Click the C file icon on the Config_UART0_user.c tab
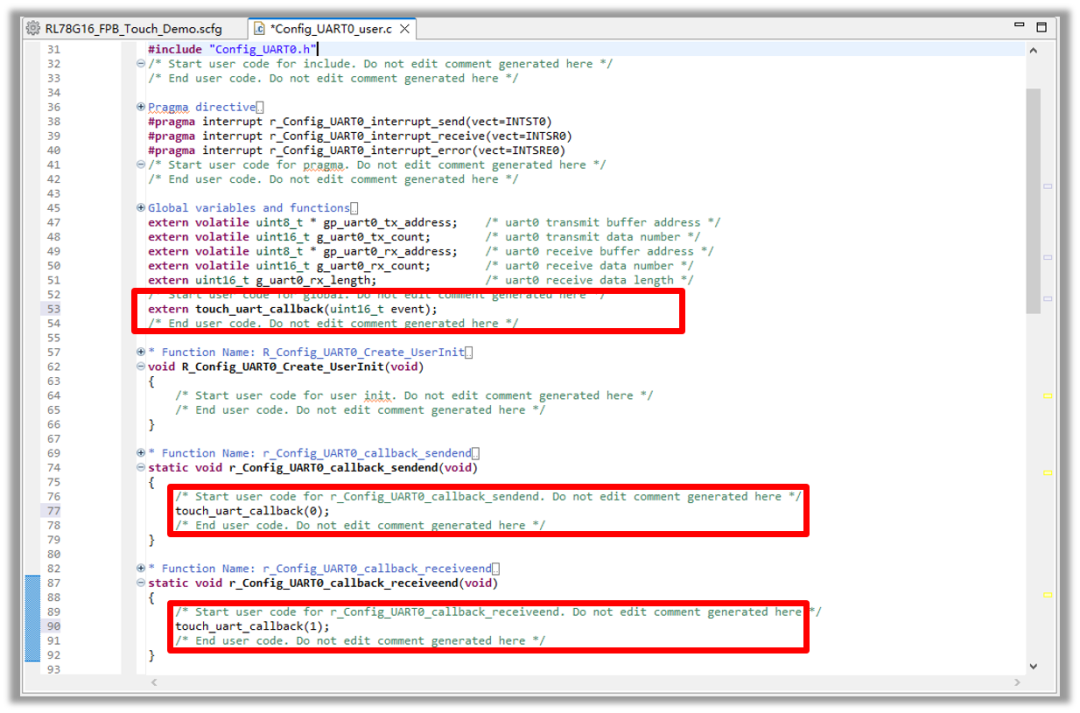The image size is (1080, 713). pyautogui.click(x=258, y=29)
